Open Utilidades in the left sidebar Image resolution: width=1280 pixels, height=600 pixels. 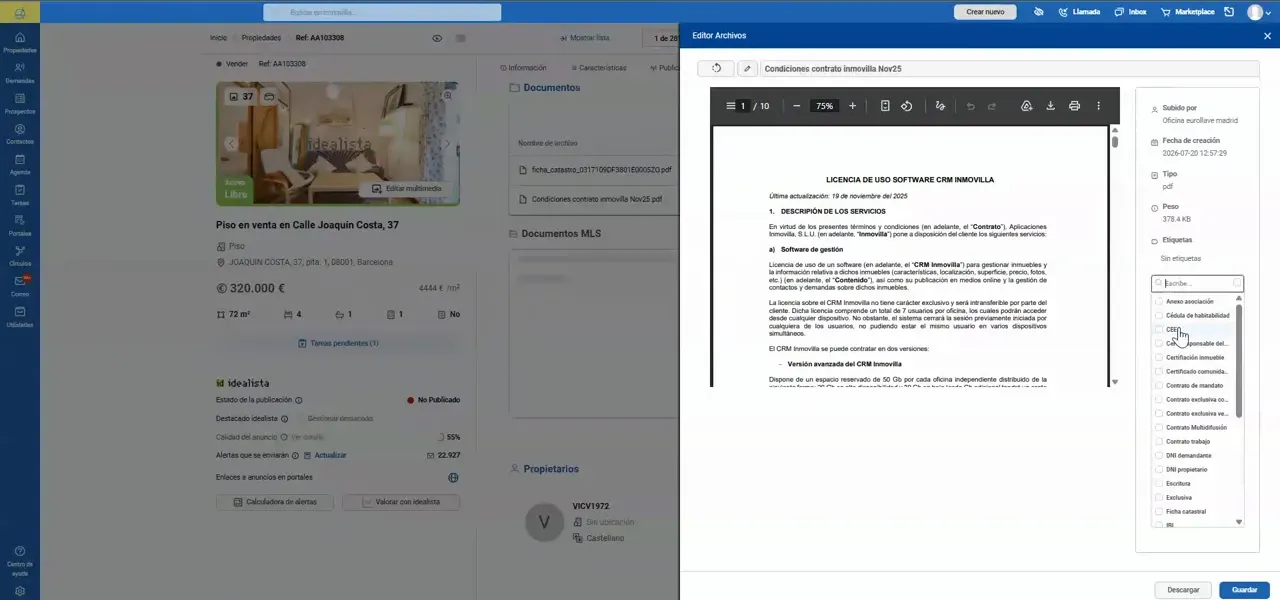[x=20, y=317]
